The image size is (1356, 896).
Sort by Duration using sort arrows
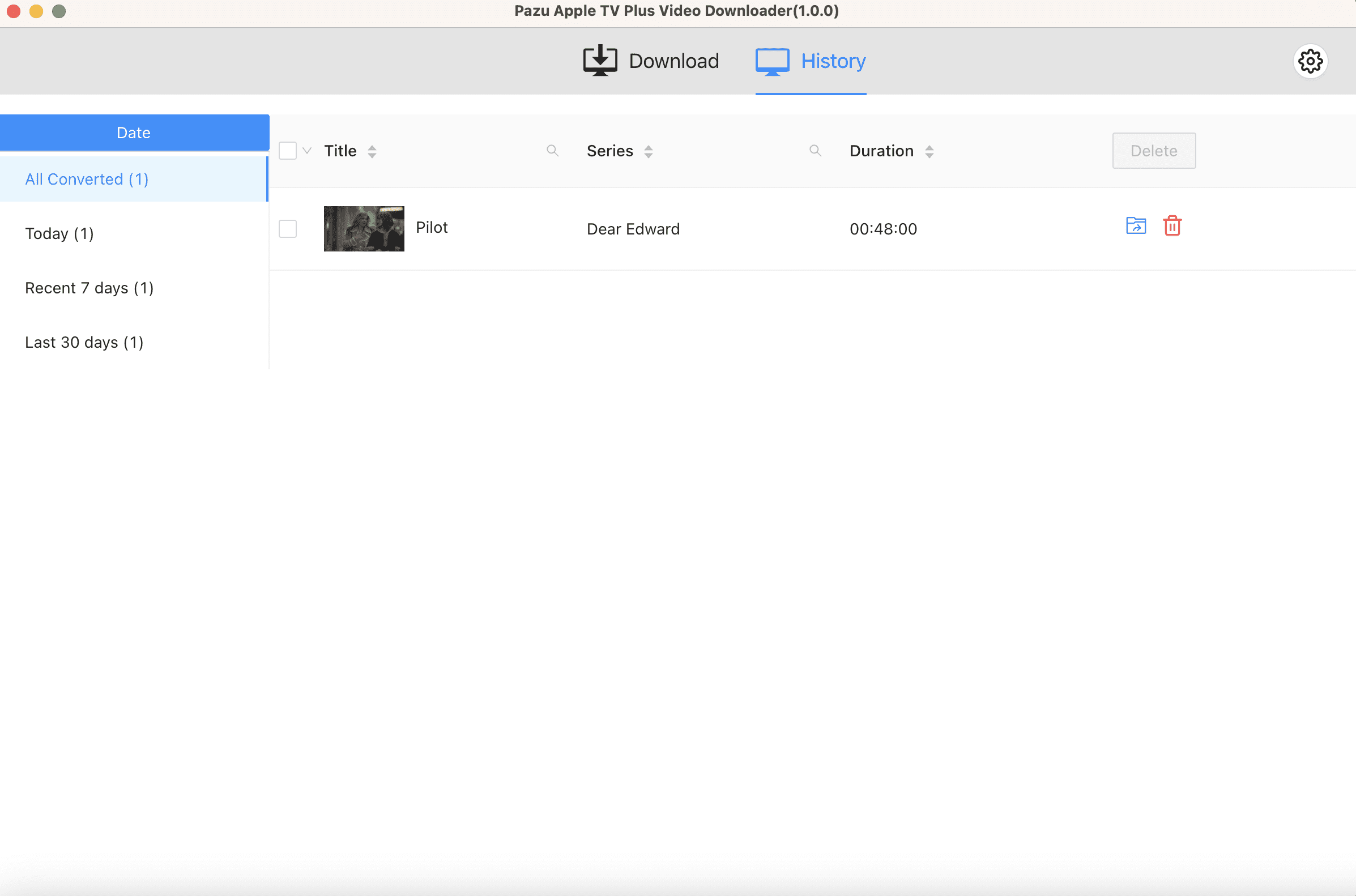pos(929,151)
